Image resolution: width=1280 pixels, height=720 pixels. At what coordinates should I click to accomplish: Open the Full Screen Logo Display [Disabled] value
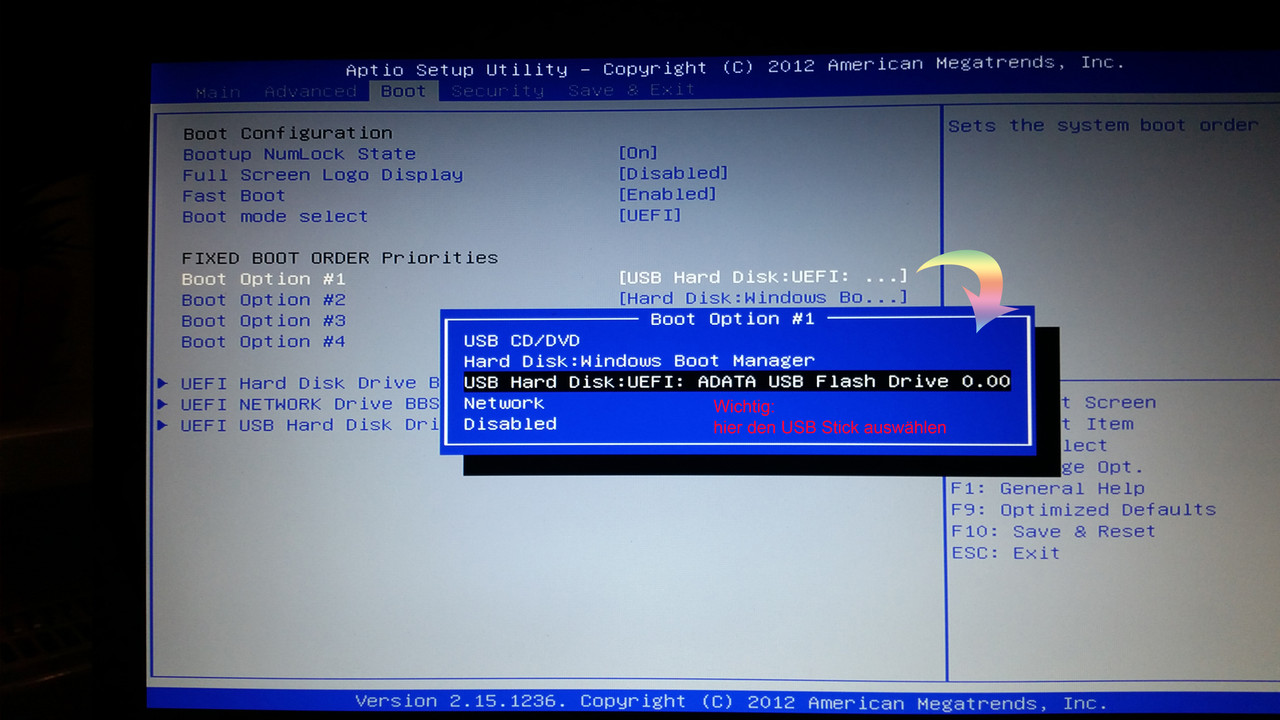pos(673,174)
